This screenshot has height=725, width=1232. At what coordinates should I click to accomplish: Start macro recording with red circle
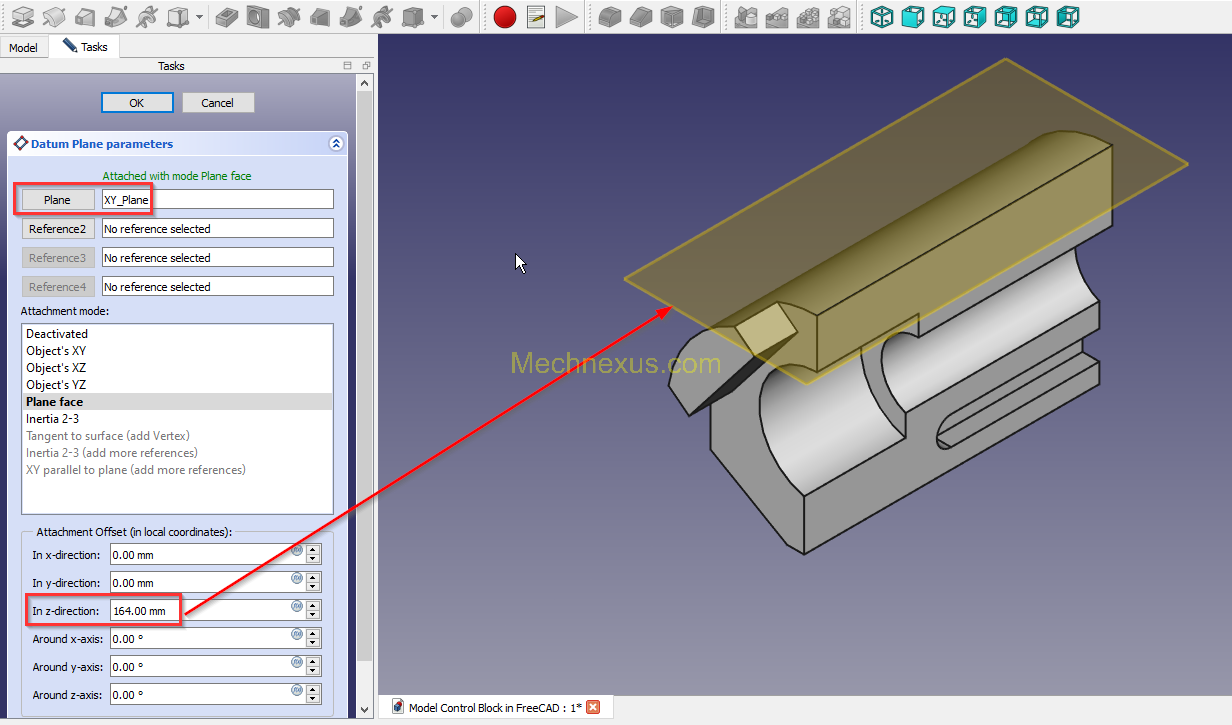(x=505, y=16)
